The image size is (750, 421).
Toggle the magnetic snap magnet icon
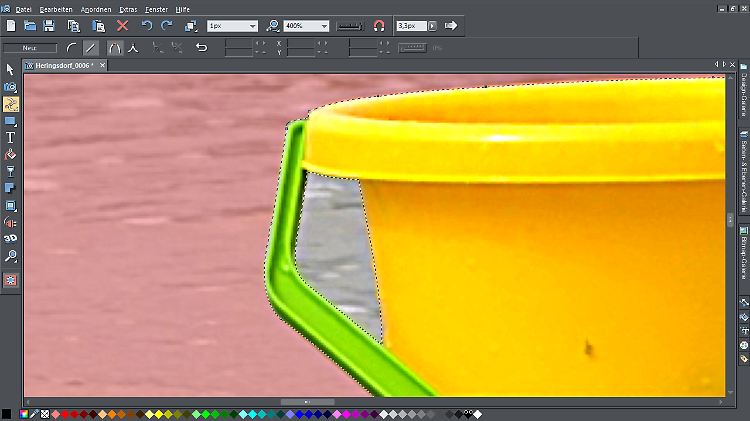coord(378,25)
